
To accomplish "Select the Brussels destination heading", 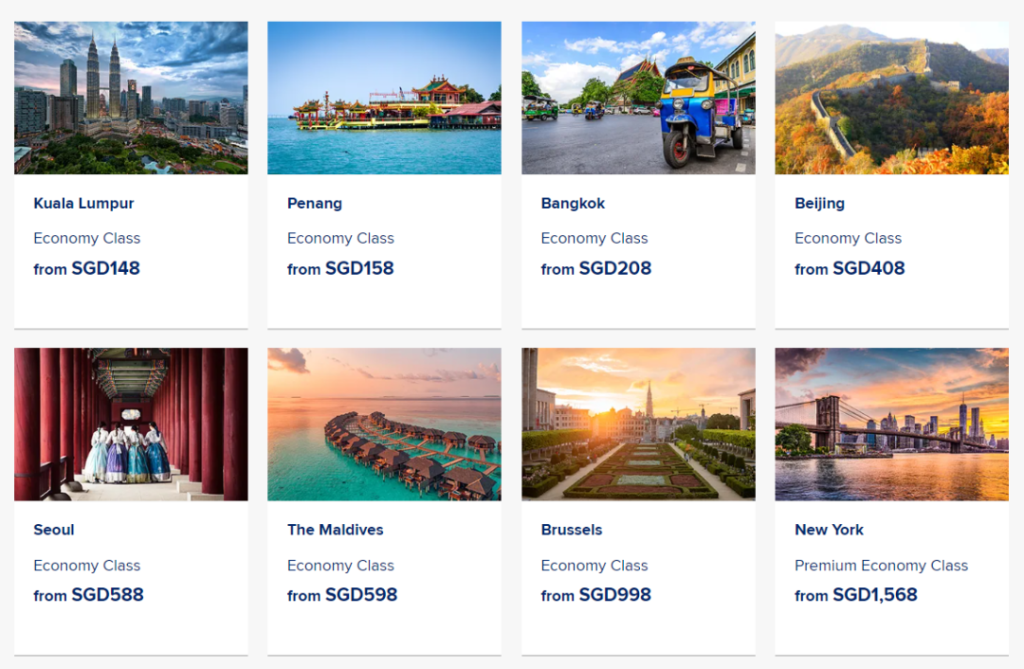I will click(x=572, y=529).
